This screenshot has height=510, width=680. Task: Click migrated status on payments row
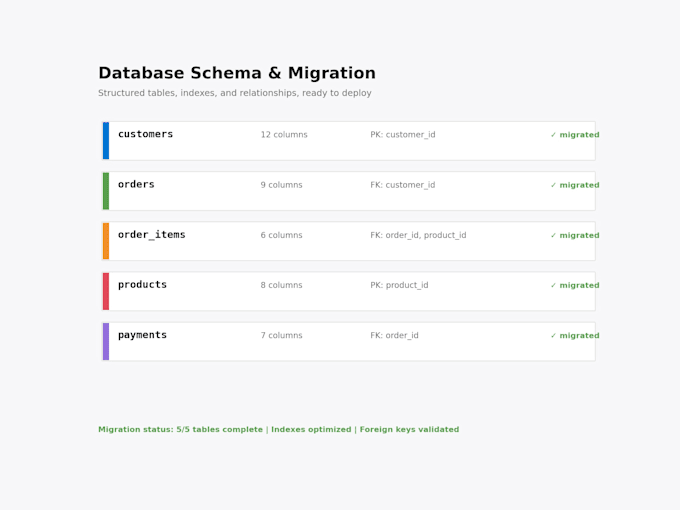(x=575, y=336)
